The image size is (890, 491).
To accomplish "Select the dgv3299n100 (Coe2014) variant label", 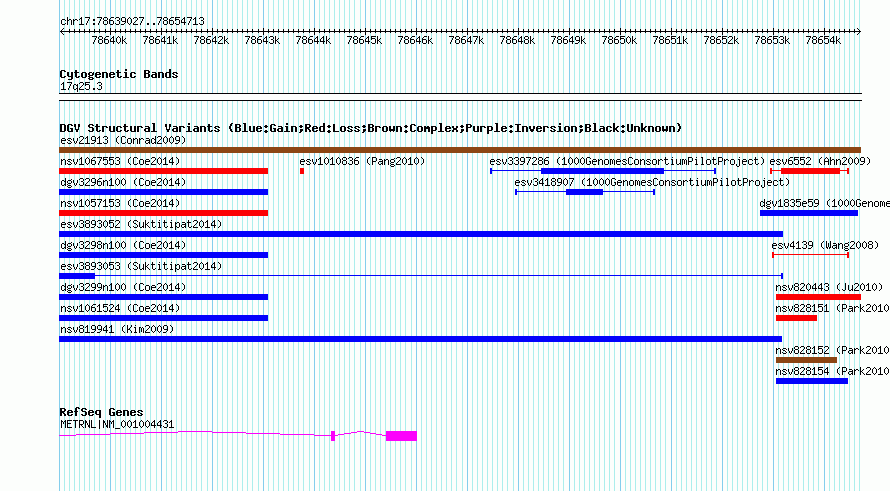I will [123, 288].
